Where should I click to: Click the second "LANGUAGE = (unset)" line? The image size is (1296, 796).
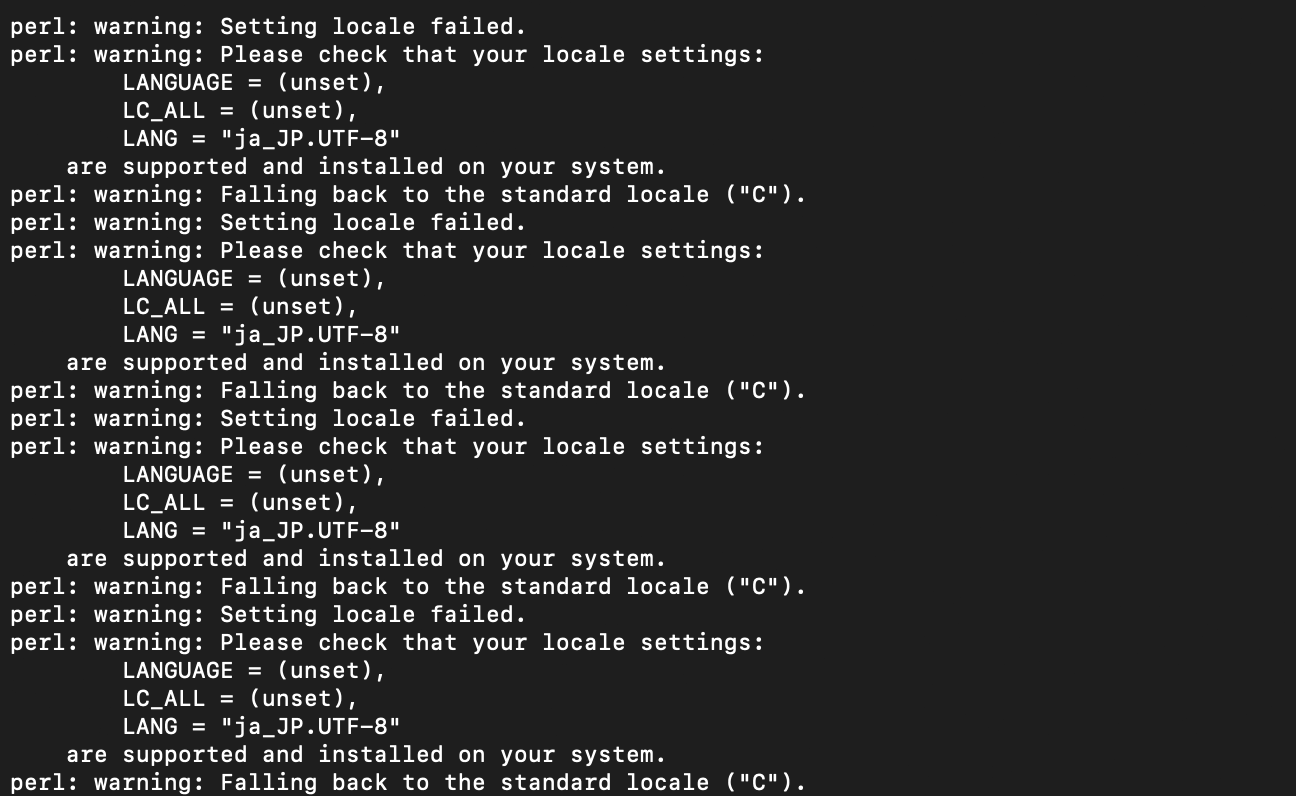pos(254,279)
